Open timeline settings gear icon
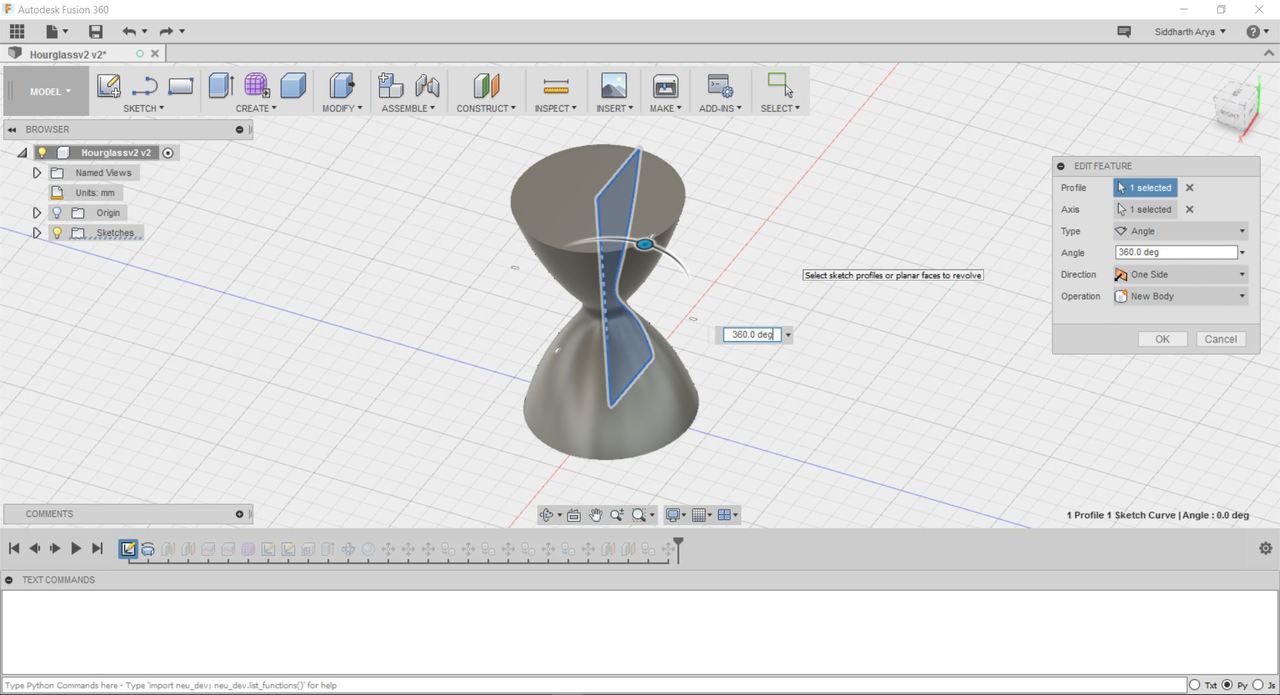Viewport: 1280px width, 695px height. click(x=1265, y=548)
